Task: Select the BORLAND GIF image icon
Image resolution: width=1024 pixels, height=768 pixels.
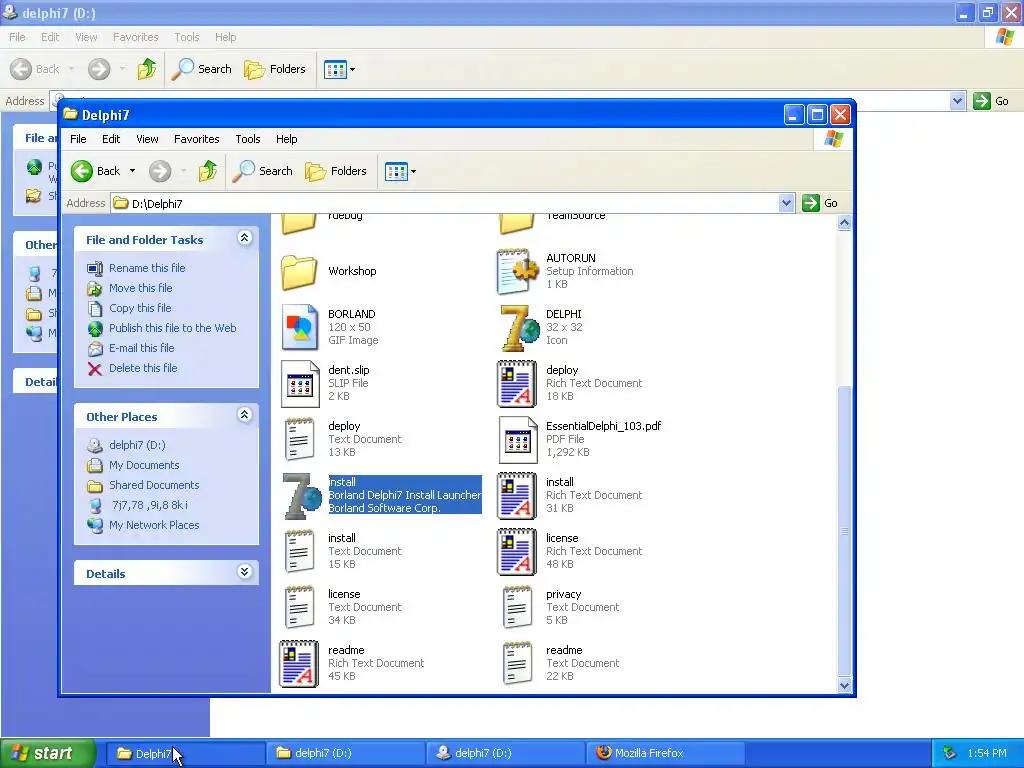Action: [x=300, y=327]
